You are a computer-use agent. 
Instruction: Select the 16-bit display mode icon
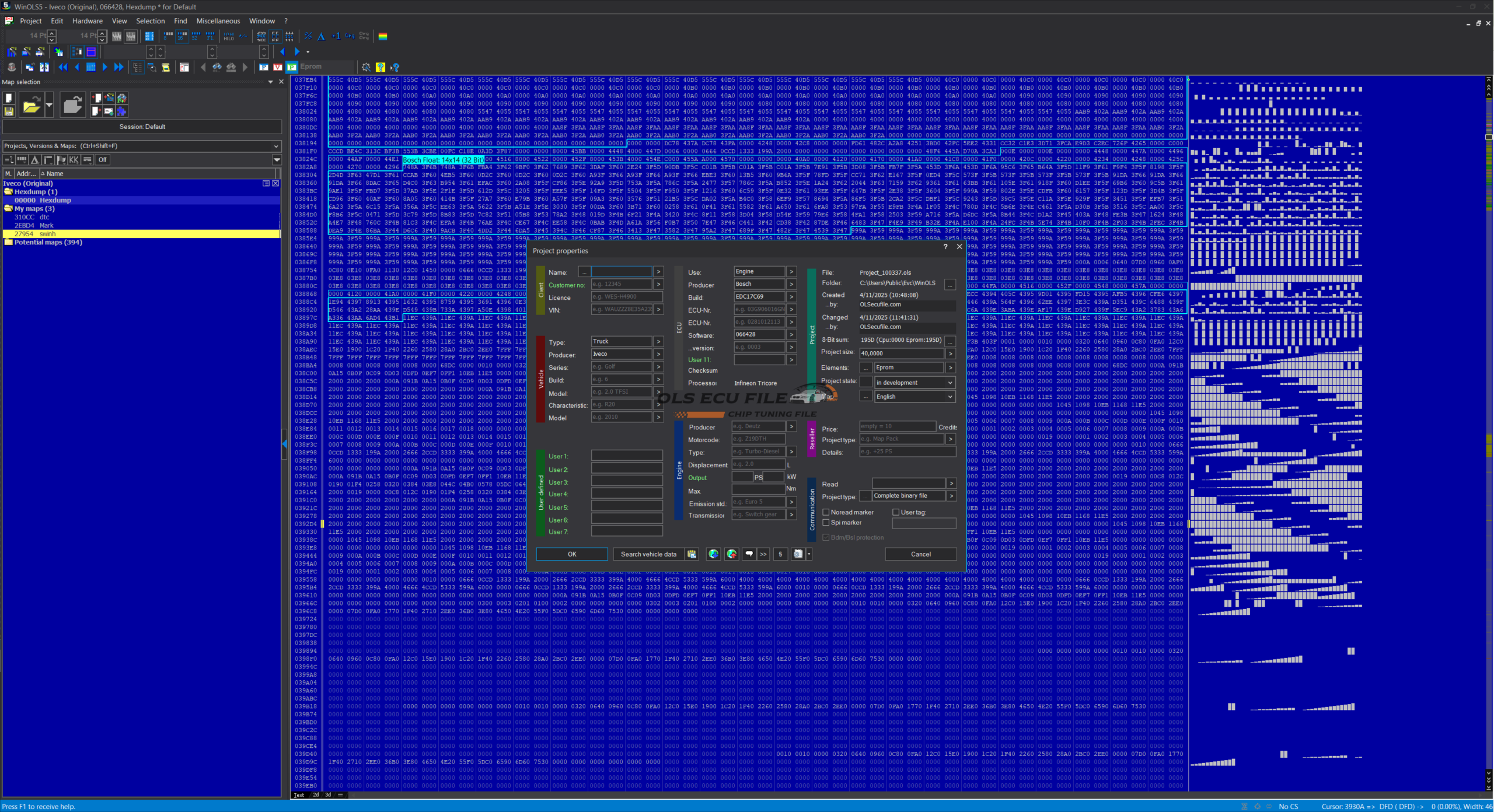coord(182,36)
